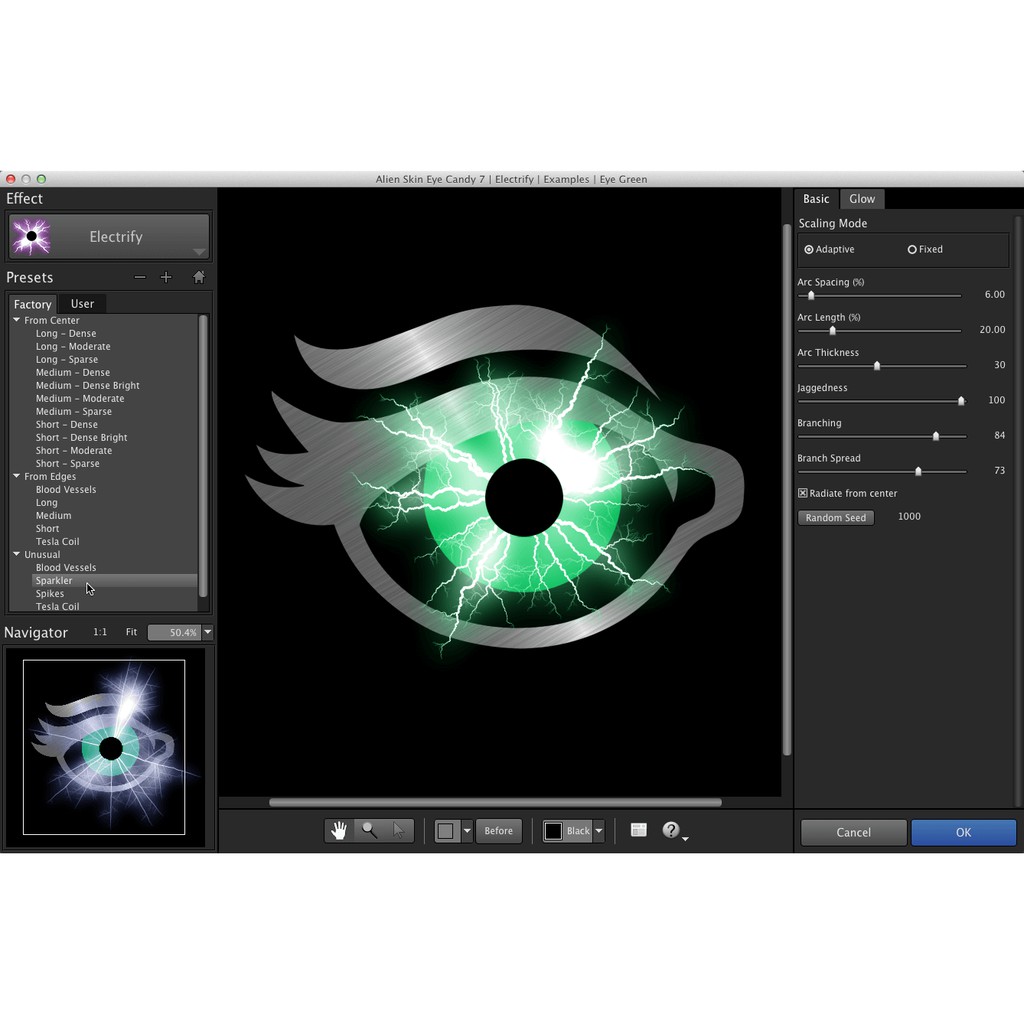Select the Zoom tool
Viewport: 1024px width, 1024px height.
tap(369, 830)
